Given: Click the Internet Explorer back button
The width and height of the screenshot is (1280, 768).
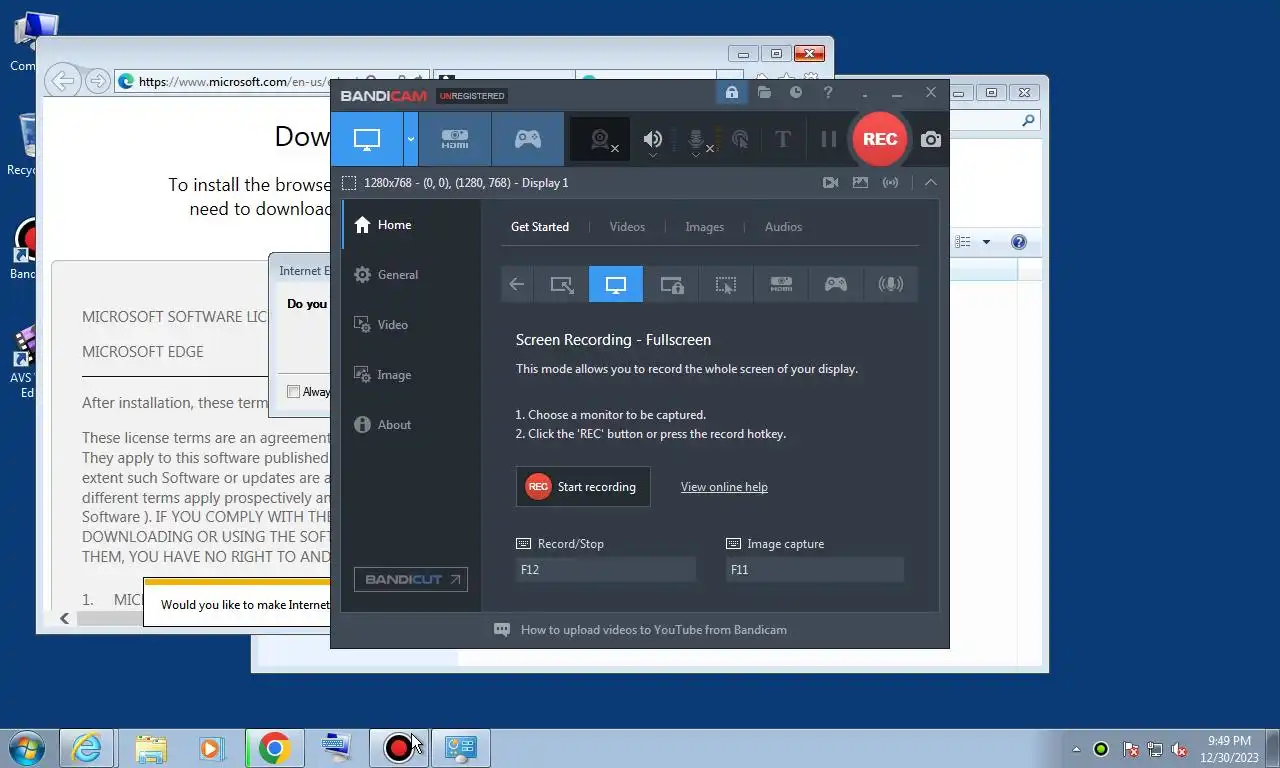Looking at the screenshot, I should [62, 81].
